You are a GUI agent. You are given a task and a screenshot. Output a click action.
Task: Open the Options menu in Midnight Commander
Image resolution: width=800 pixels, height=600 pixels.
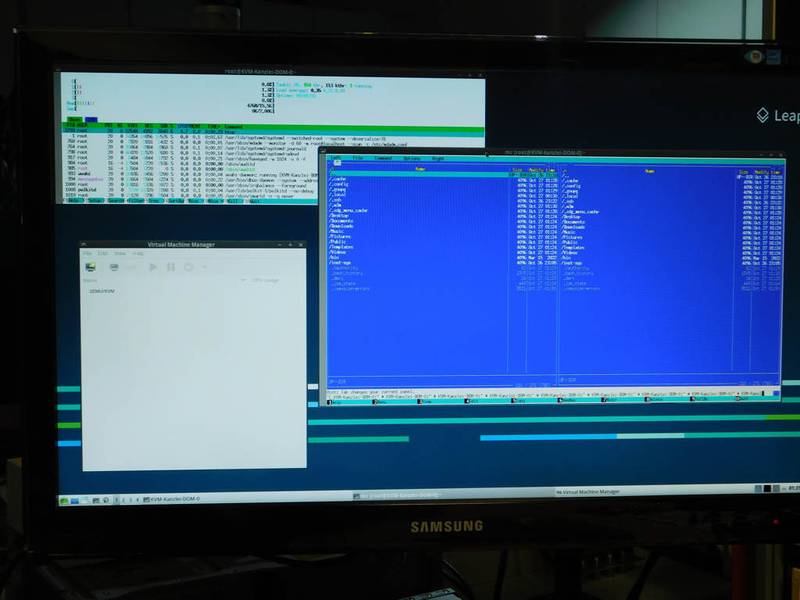click(411, 158)
